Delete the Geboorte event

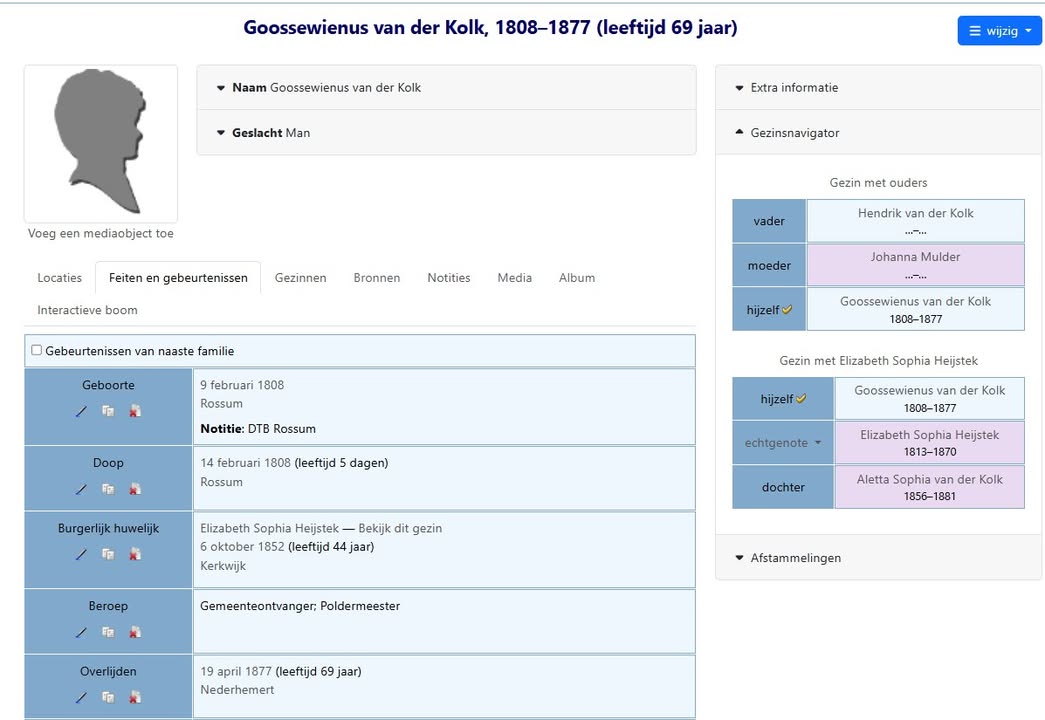[135, 410]
